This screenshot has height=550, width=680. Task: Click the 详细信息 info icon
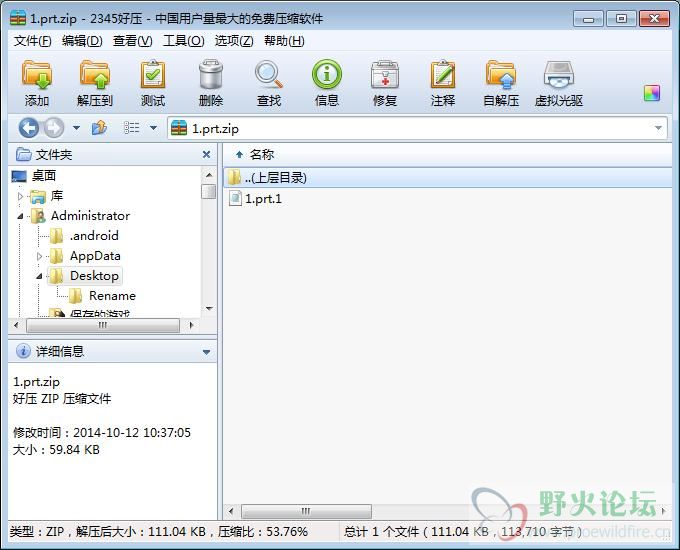click(x=23, y=351)
